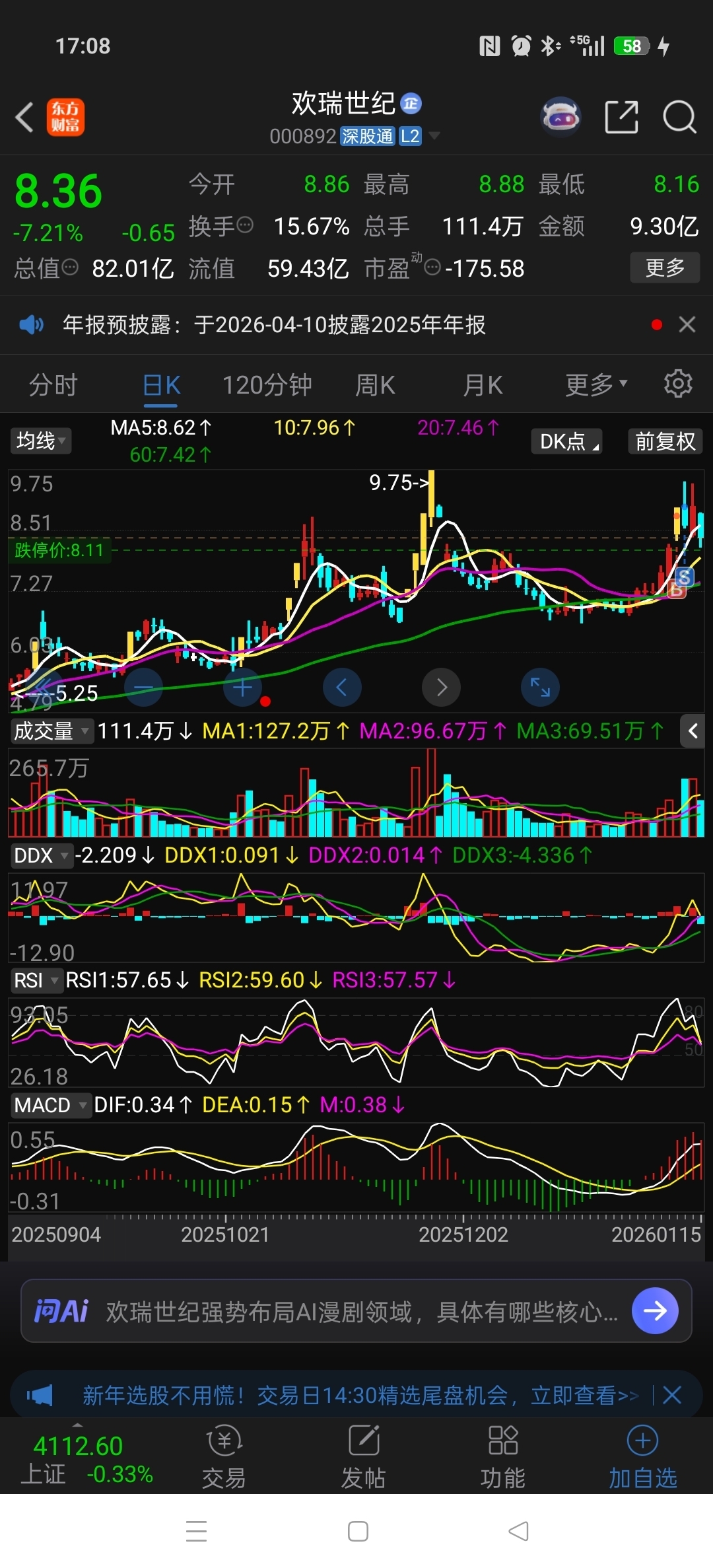This screenshot has width=713, height=1568.
Task: Tap the 换手 info icon
Action: tap(245, 225)
